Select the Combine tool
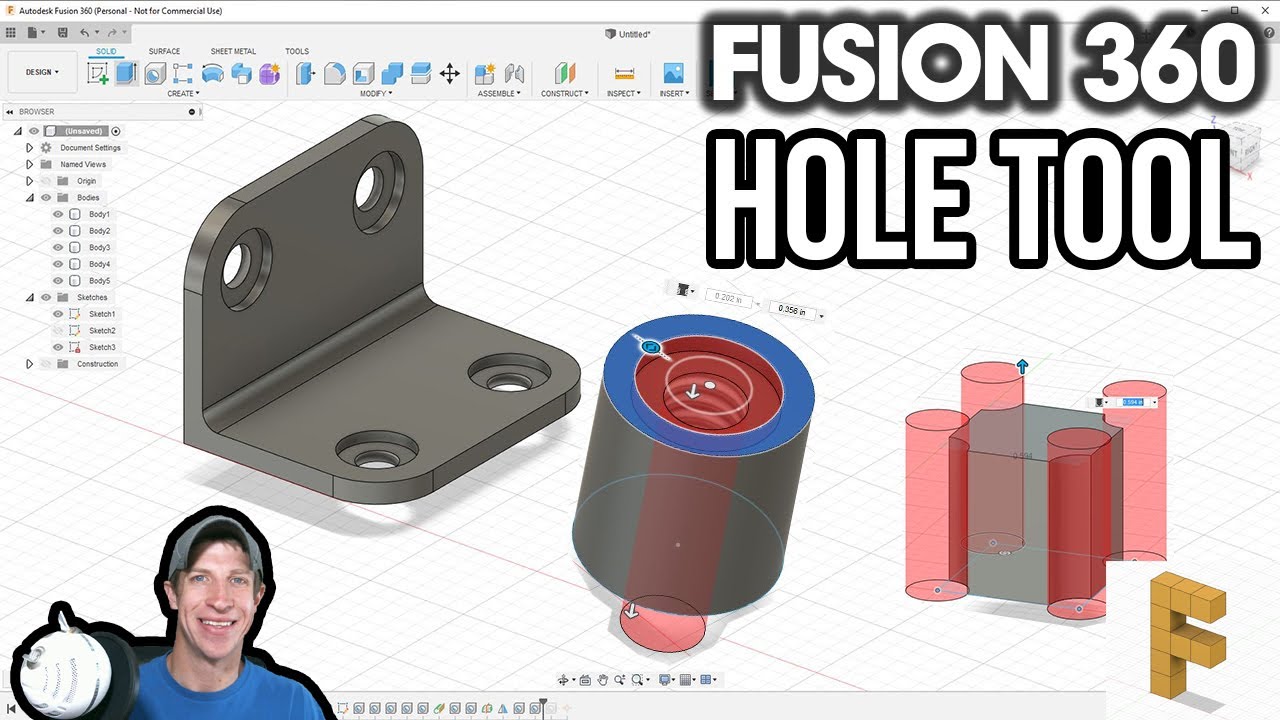 coord(393,73)
